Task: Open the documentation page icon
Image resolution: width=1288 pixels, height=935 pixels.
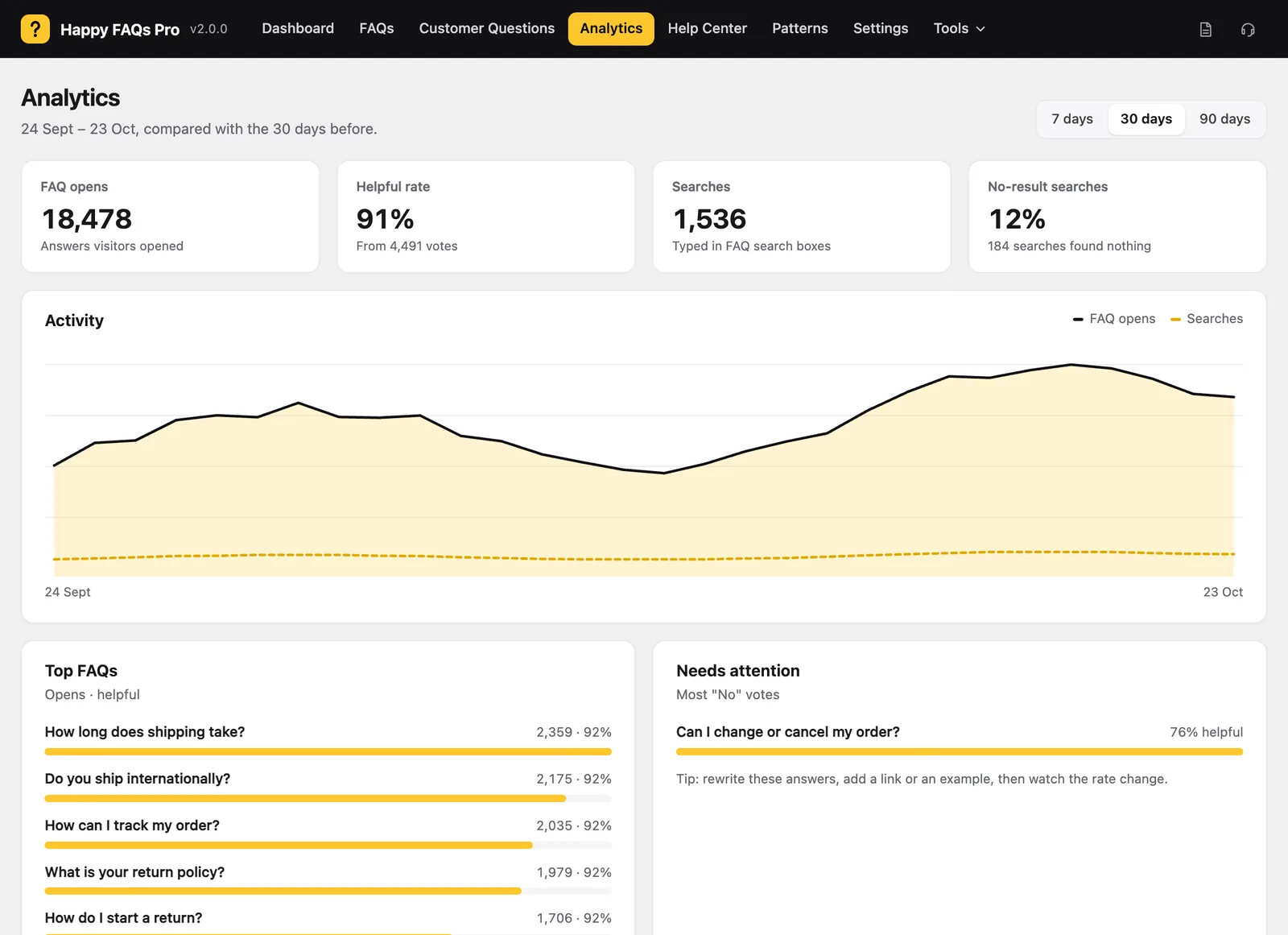Action: (x=1205, y=30)
